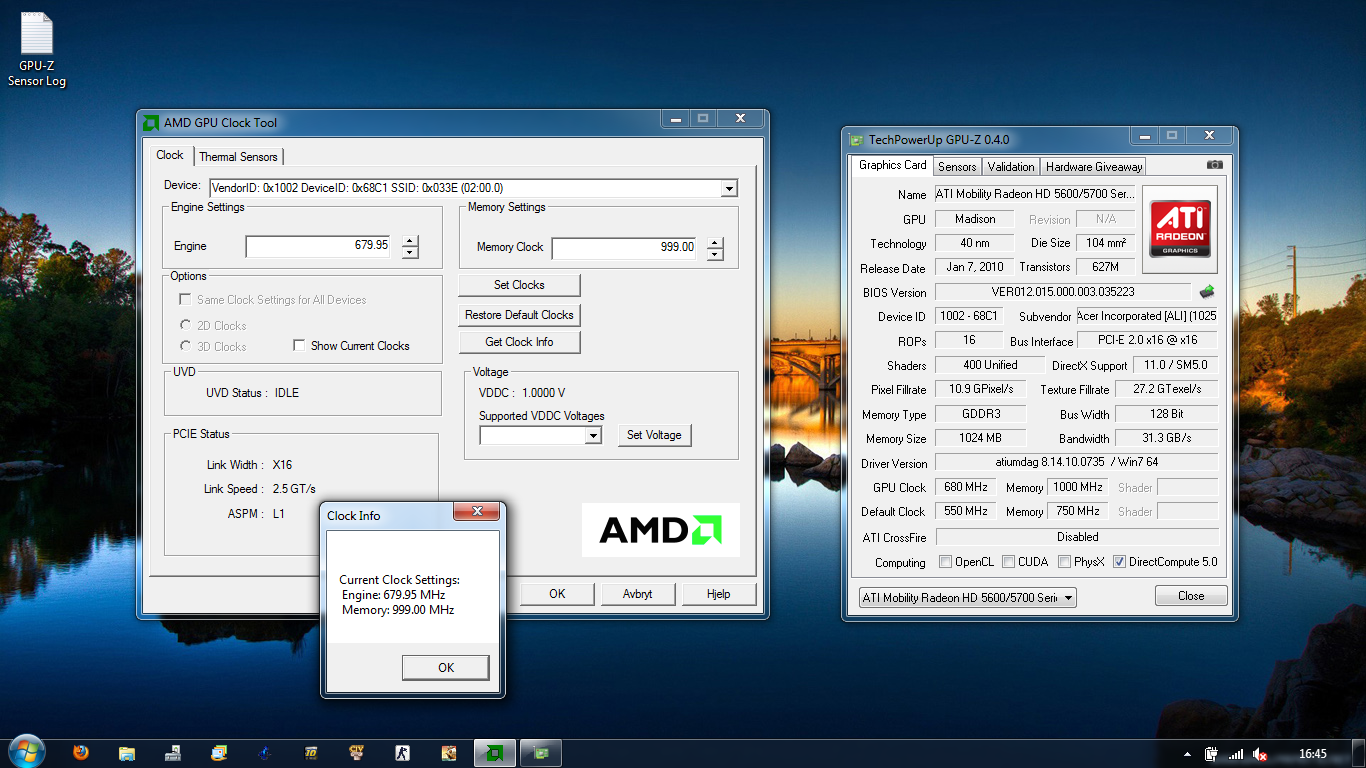Toggle the PhysX checkbox in GPU-Z
Image resolution: width=1366 pixels, height=768 pixels.
pos(1065,562)
